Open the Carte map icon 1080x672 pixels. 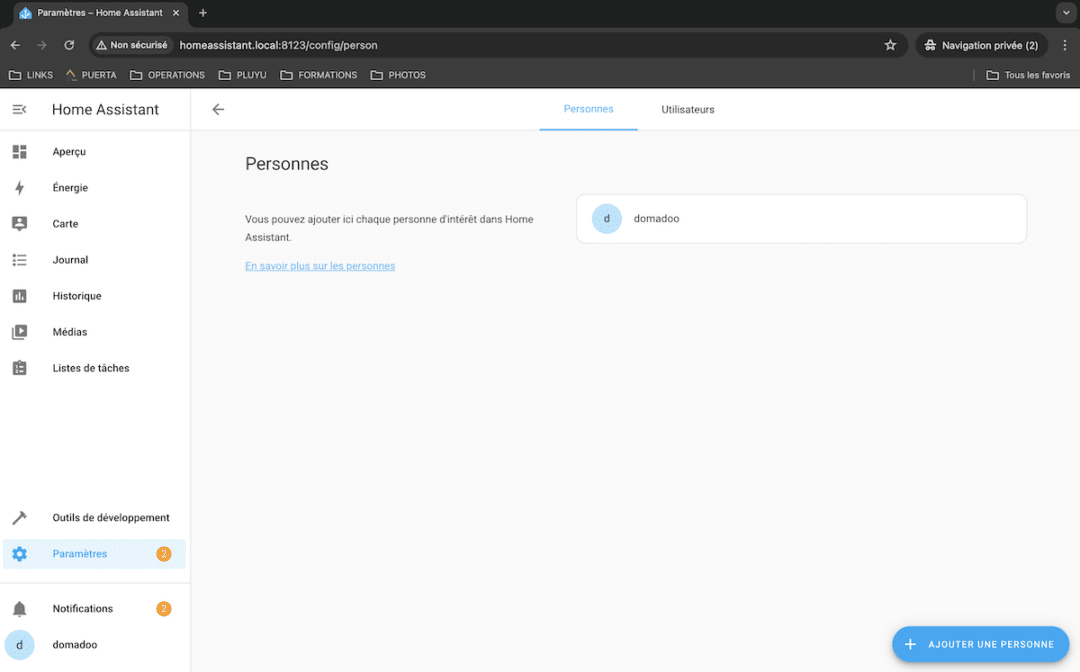[x=20, y=223]
